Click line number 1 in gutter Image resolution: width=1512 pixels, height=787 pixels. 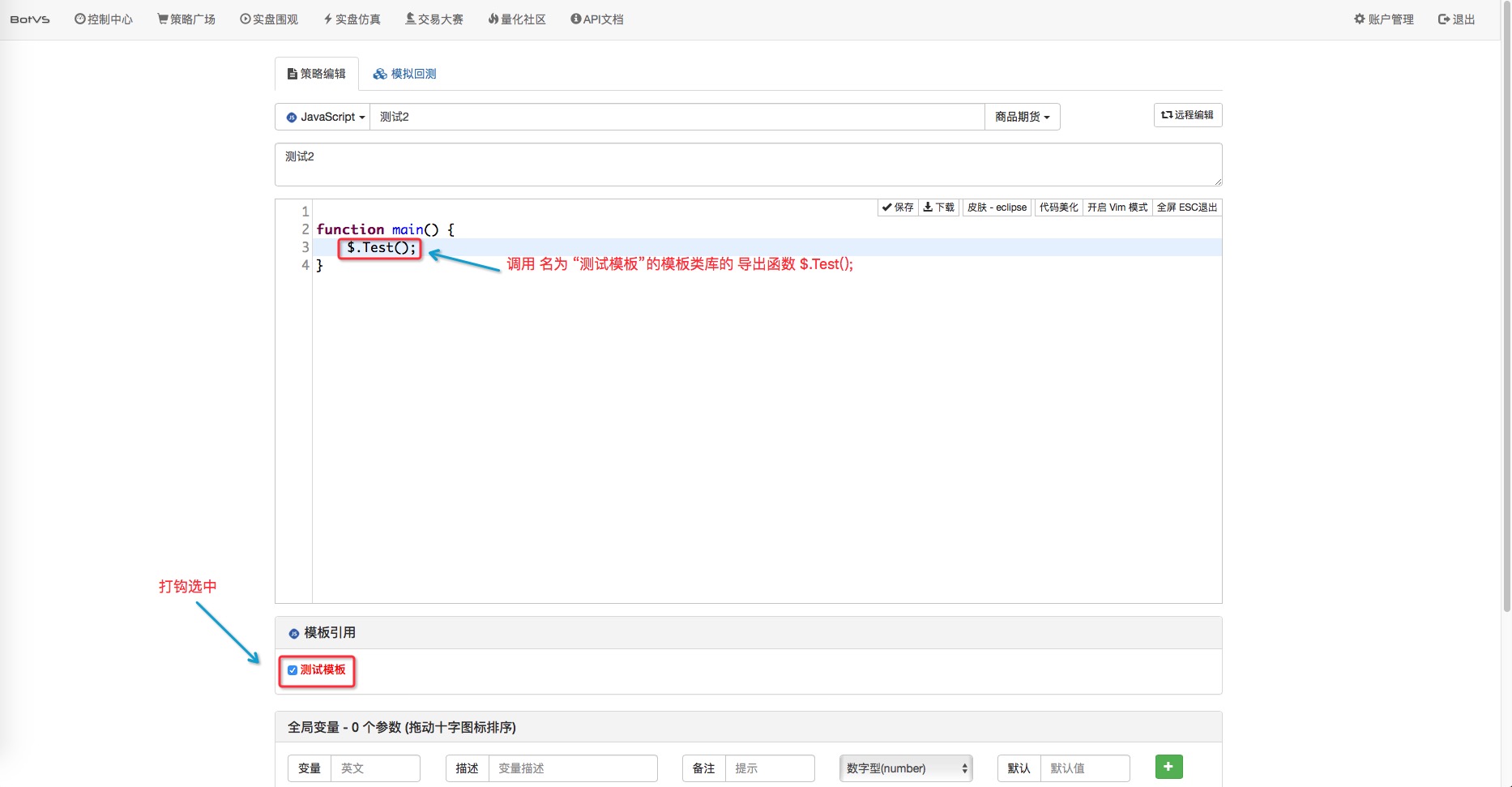(x=305, y=212)
